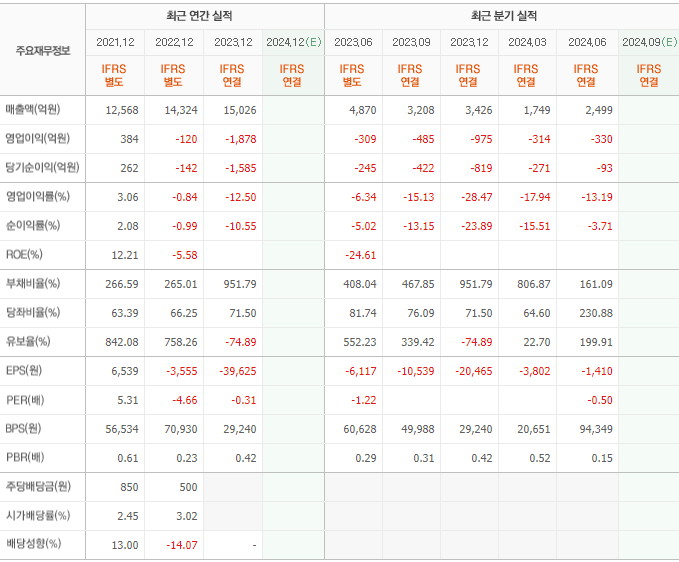This screenshot has height=562, width=679.
Task: Click the -0.50 PER value
Action: (600, 401)
